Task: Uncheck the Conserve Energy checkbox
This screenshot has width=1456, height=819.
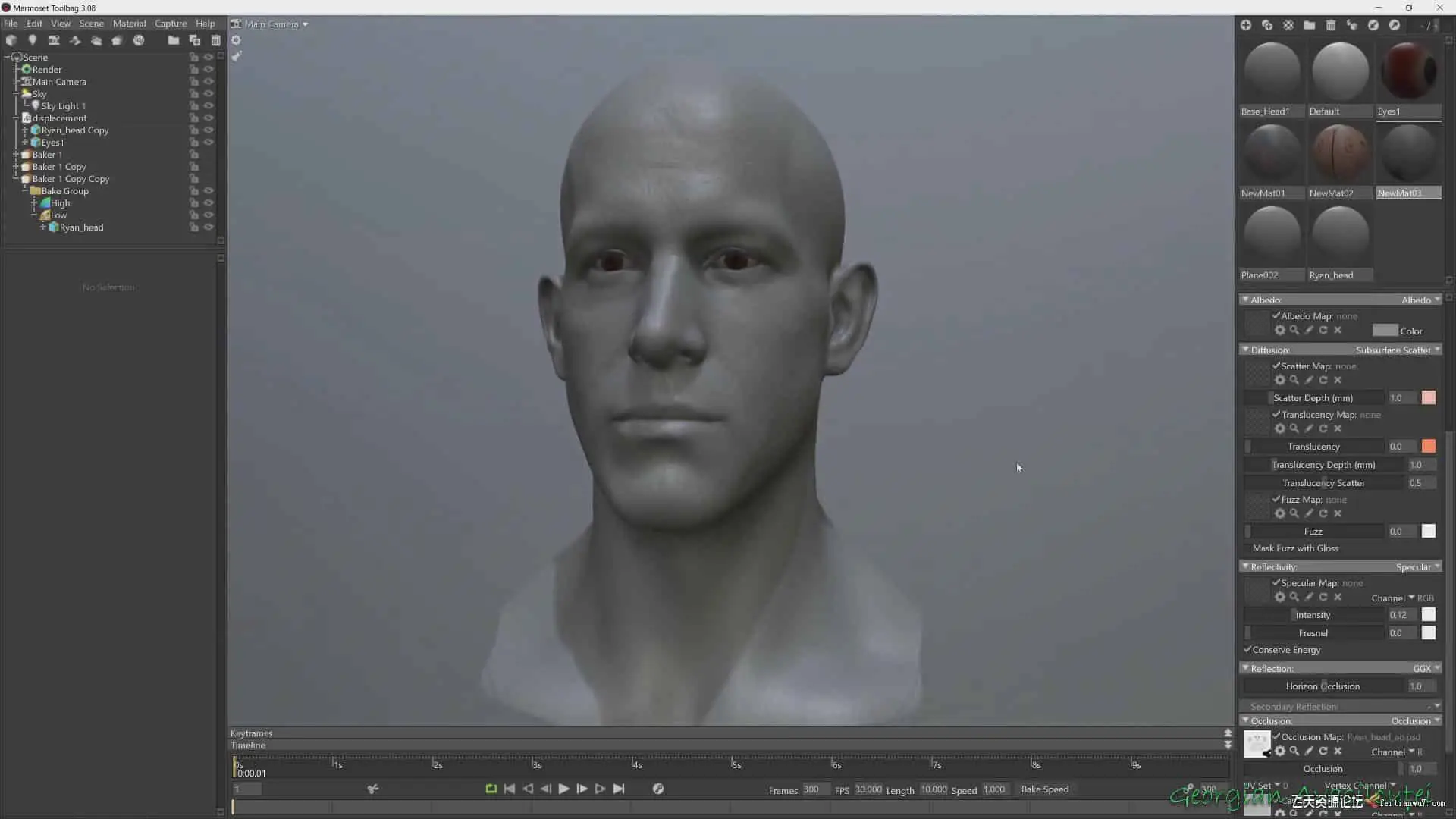Action: (x=1247, y=650)
